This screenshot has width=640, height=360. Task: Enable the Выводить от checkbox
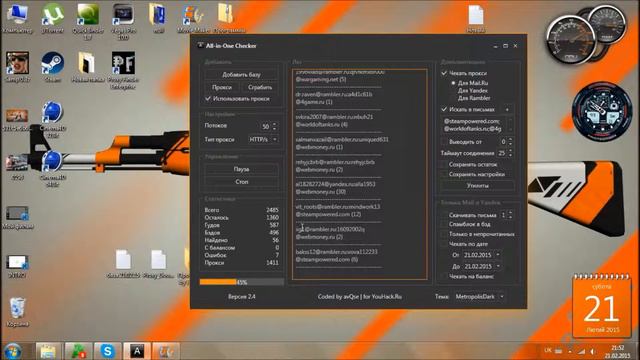444,142
